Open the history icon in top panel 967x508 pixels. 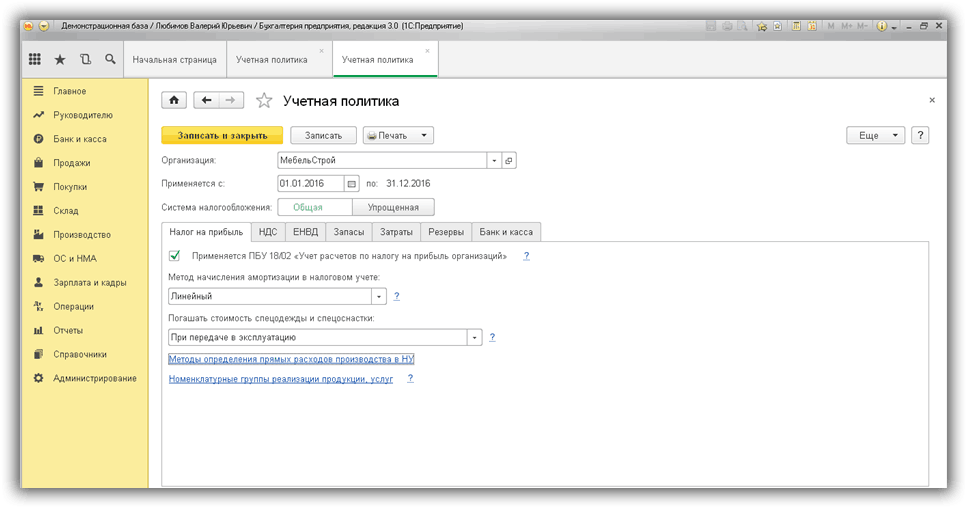click(85, 59)
